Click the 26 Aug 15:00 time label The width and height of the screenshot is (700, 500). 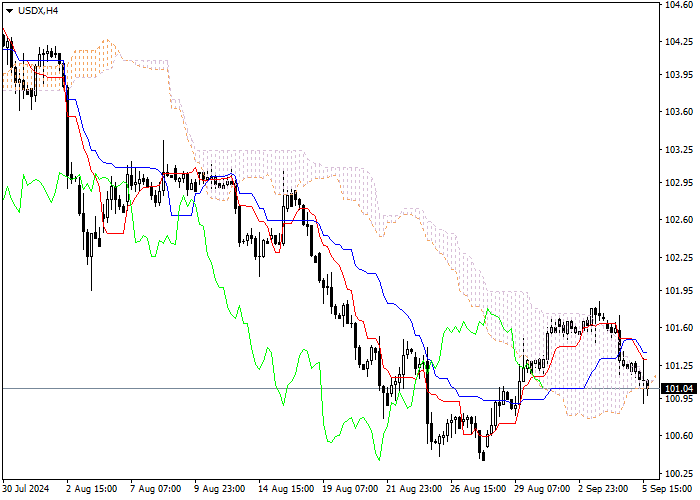pyautogui.click(x=478, y=488)
